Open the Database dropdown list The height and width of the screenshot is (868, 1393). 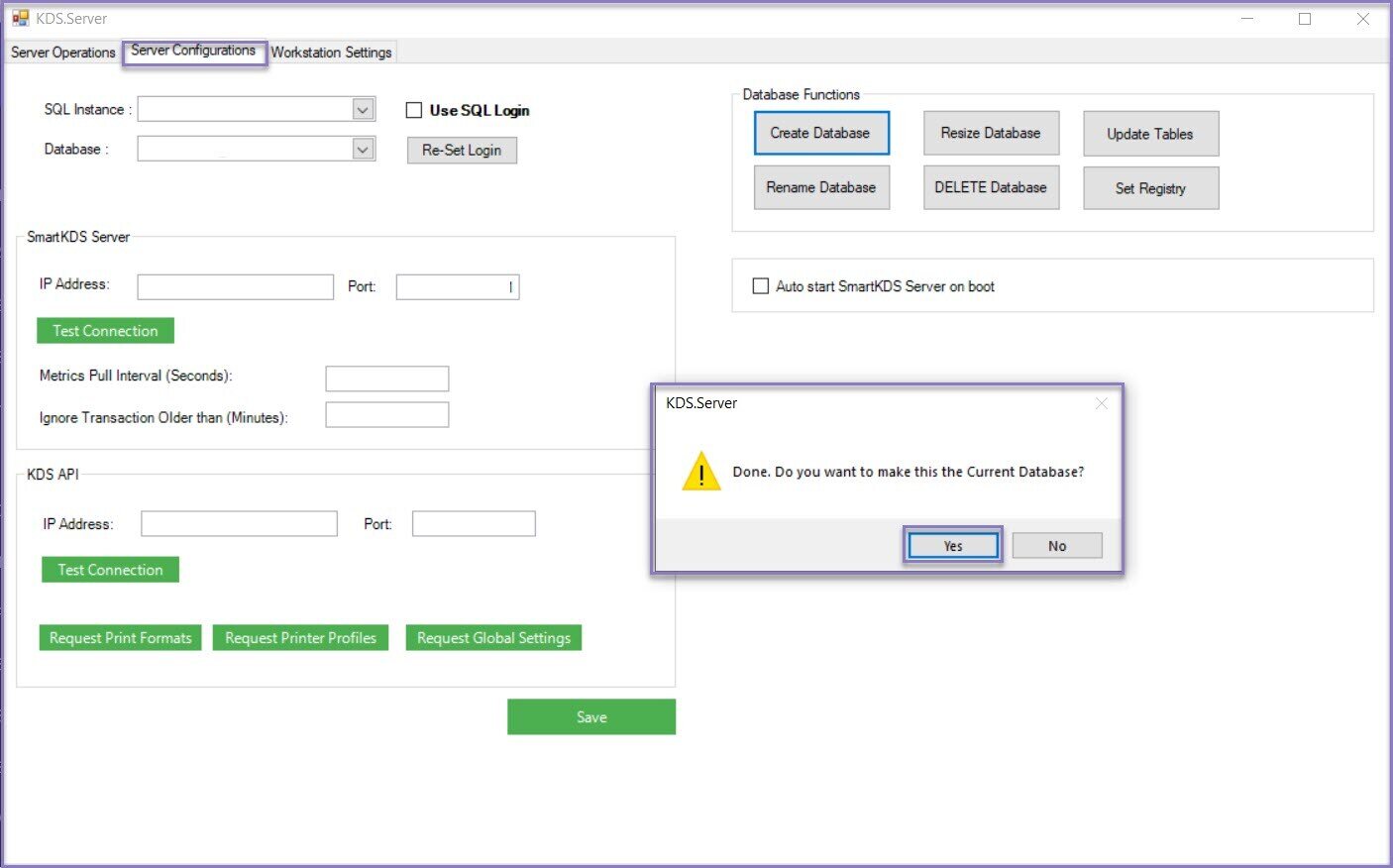[x=363, y=149]
